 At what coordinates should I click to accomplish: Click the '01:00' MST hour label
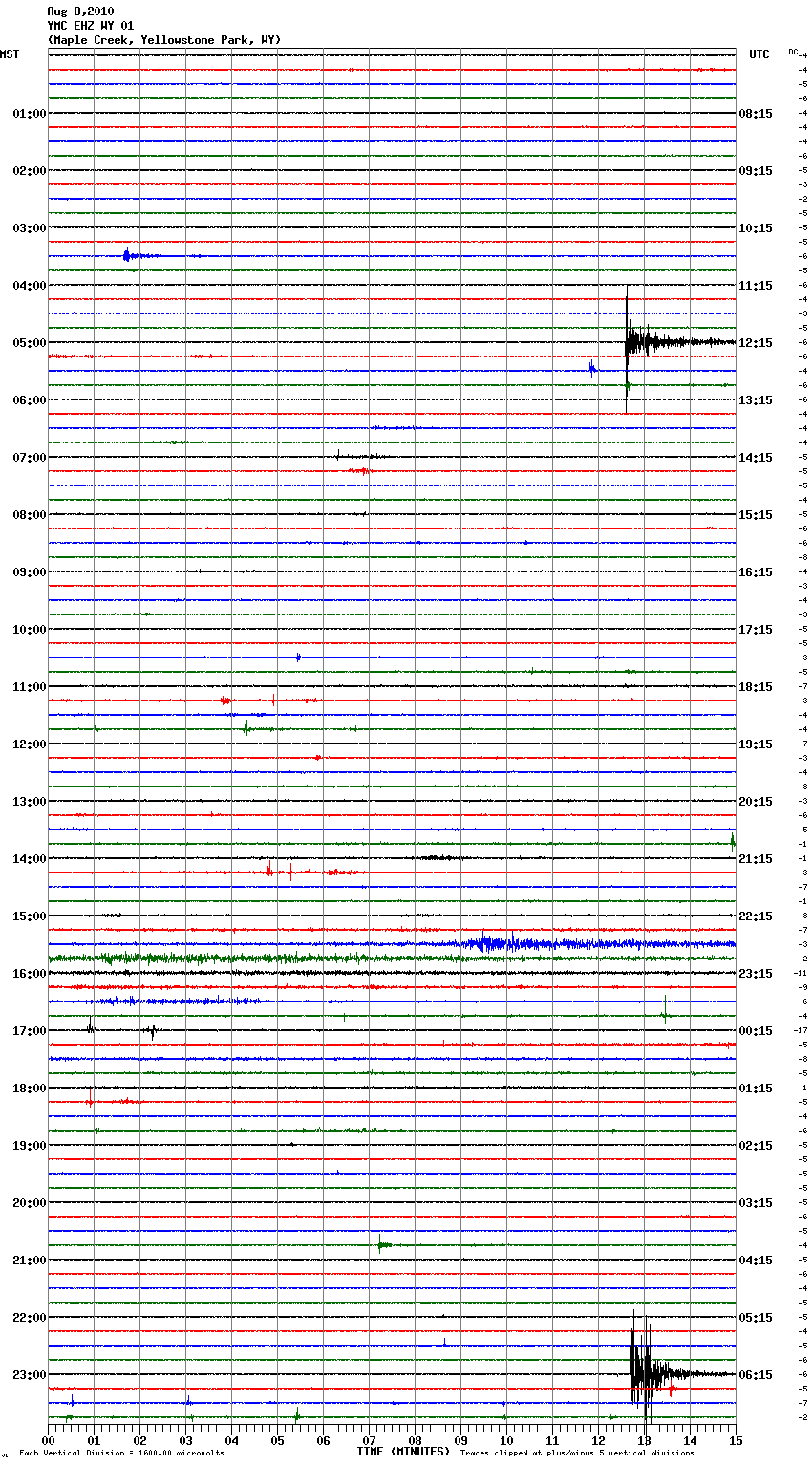pos(30,114)
